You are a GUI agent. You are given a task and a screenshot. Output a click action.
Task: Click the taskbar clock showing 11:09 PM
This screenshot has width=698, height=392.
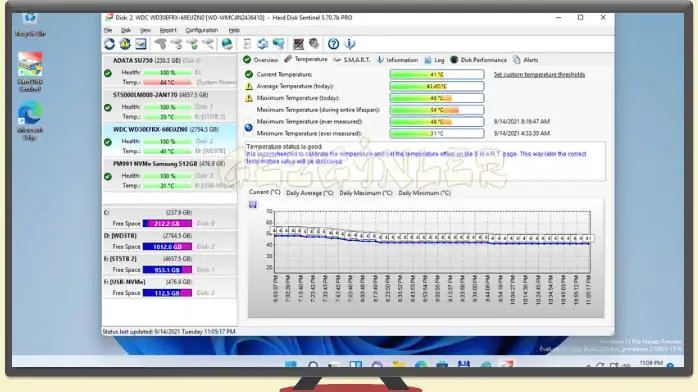pos(651,363)
